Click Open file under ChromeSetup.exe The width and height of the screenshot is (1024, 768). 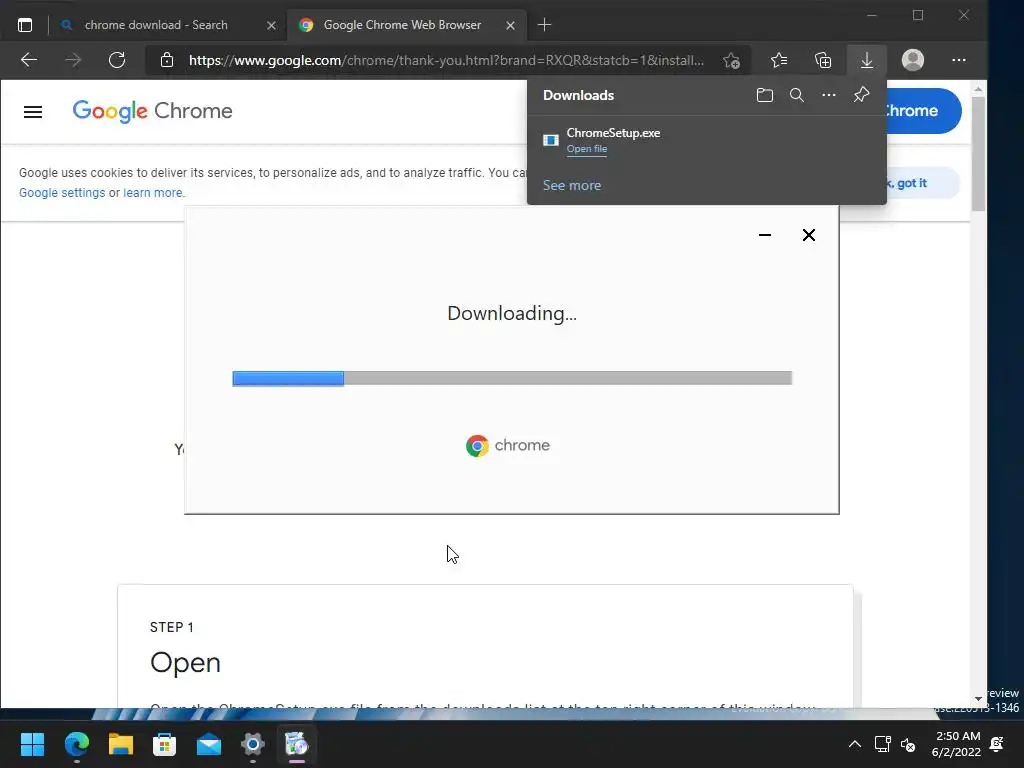pos(586,149)
